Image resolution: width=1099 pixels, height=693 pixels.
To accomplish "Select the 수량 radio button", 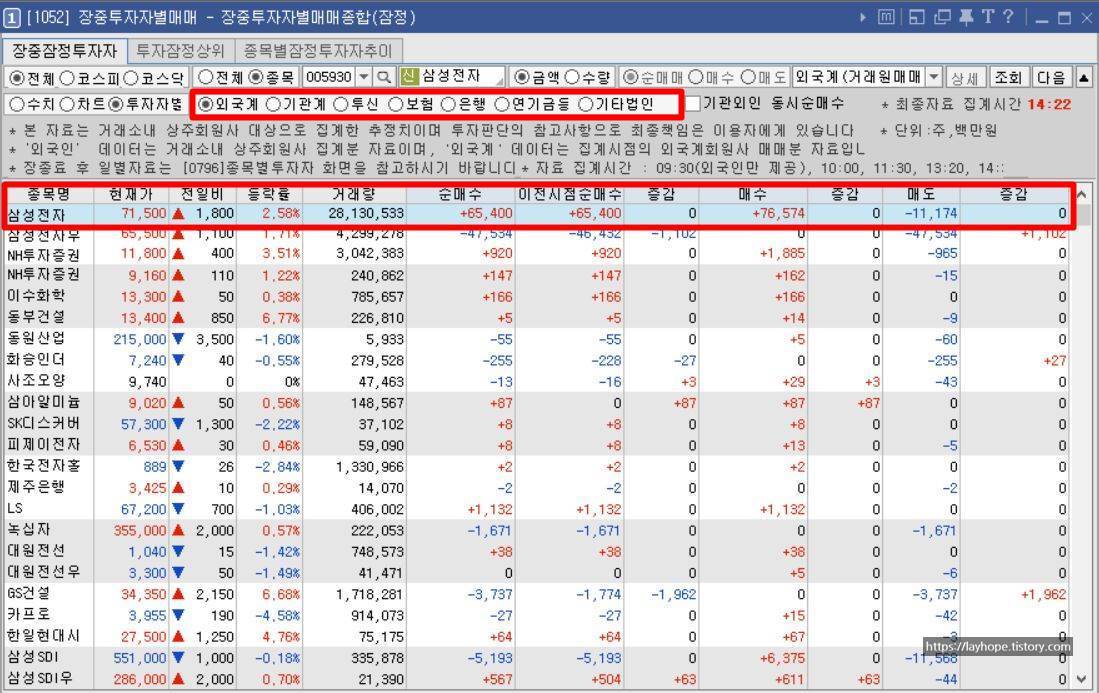I will tap(572, 77).
